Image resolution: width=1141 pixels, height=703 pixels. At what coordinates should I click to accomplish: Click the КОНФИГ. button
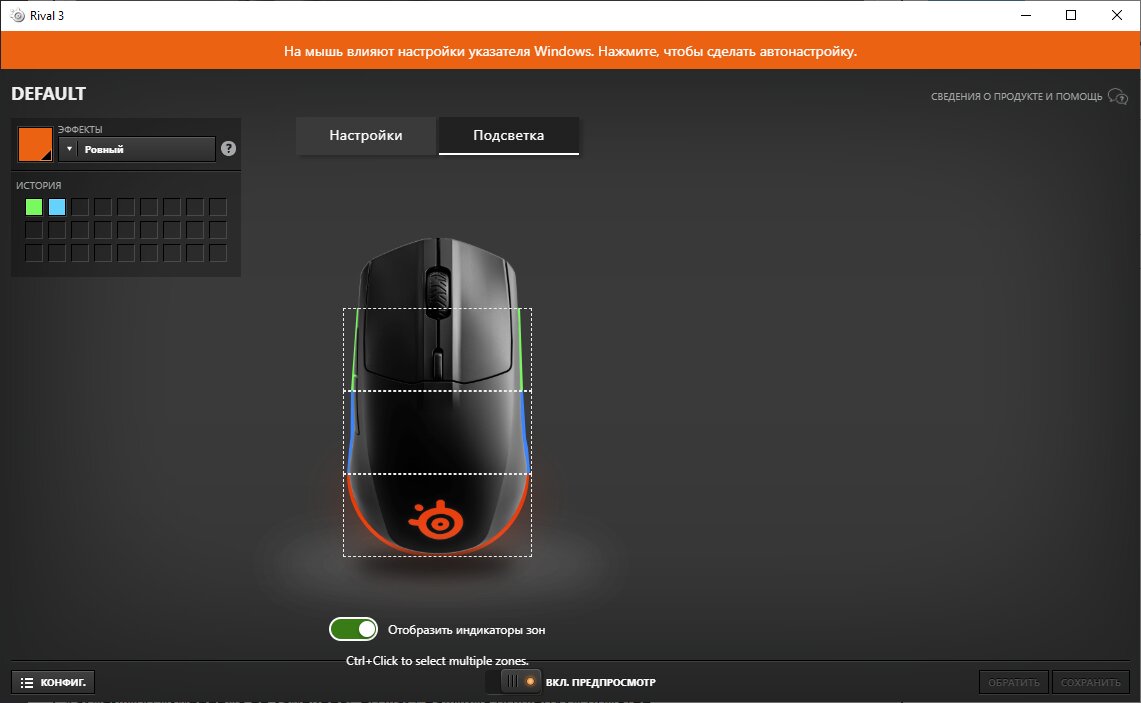pos(53,683)
